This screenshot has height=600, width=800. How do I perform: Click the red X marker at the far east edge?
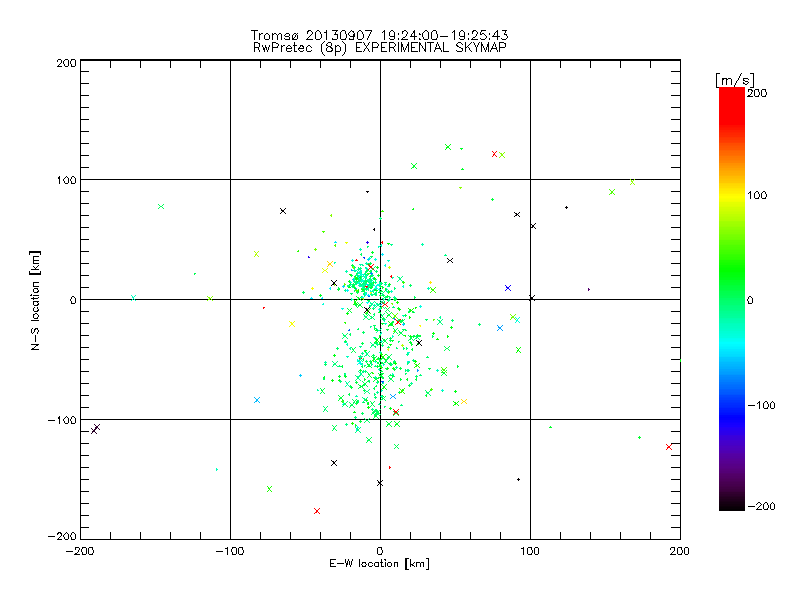669,447
